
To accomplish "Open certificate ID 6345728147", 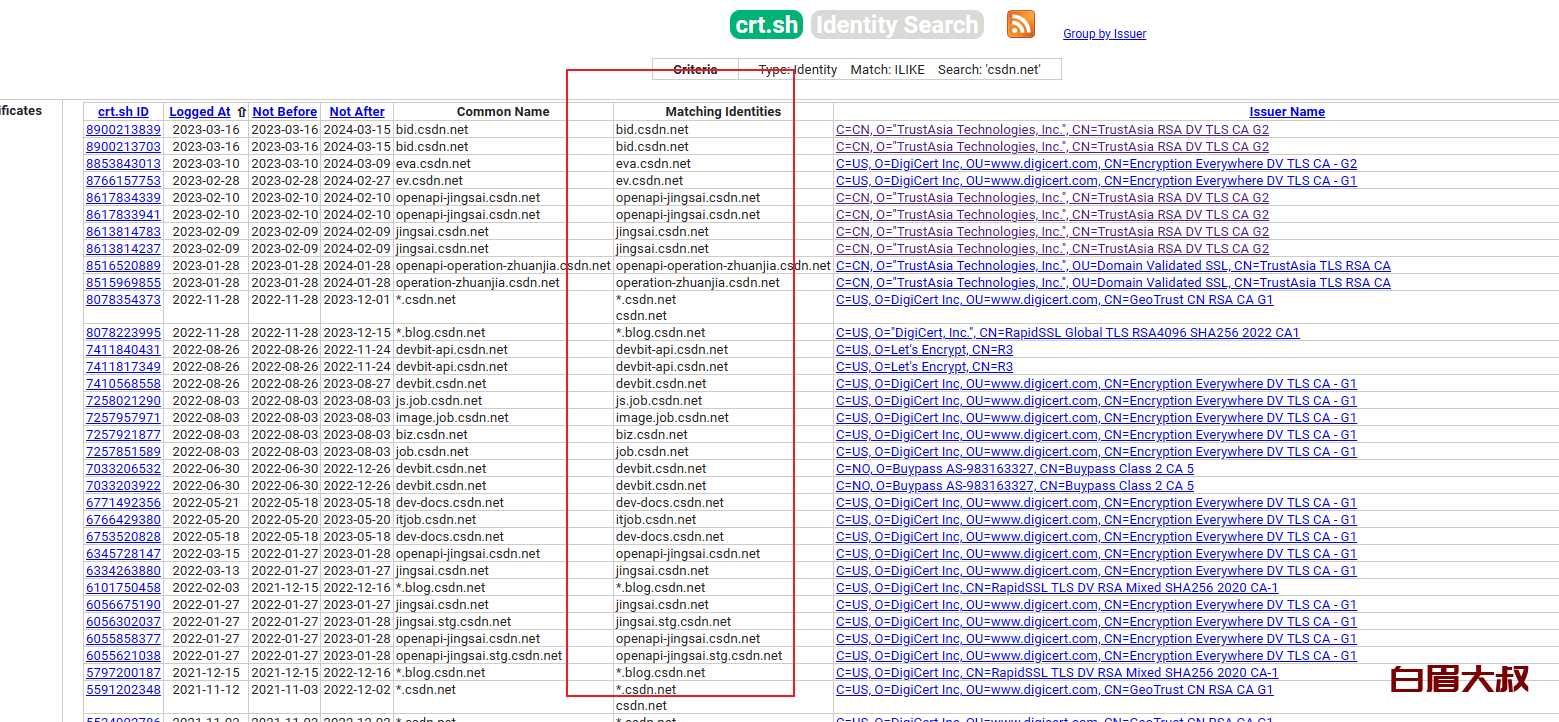I will (123, 554).
